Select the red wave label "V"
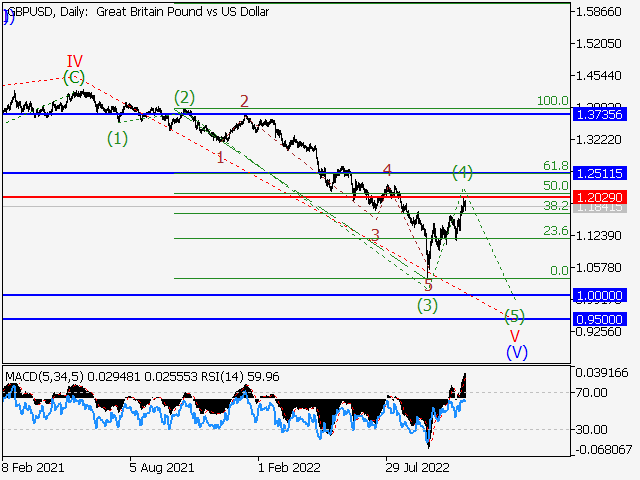Screen dimensions: 640x480 tap(515, 336)
